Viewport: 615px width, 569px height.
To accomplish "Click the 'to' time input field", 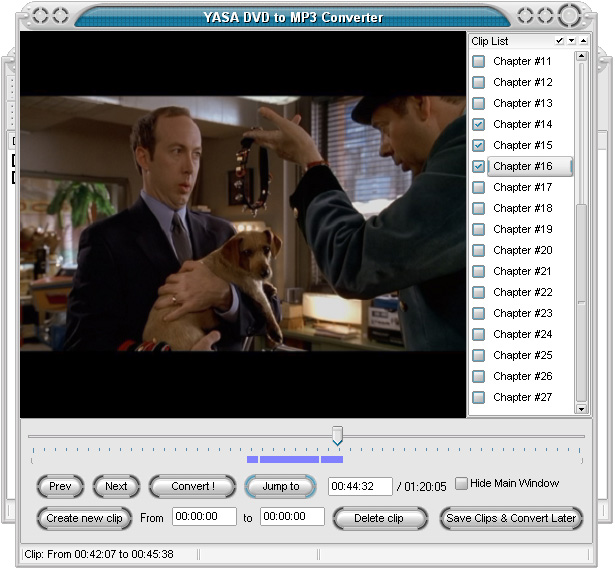I will click(292, 516).
